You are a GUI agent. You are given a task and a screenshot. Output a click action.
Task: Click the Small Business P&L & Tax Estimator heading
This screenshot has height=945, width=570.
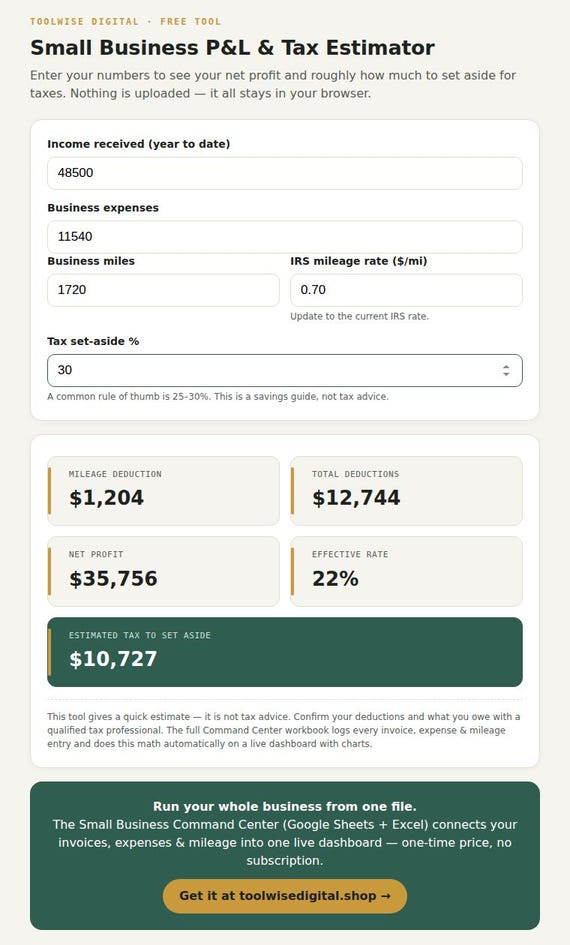233,48
